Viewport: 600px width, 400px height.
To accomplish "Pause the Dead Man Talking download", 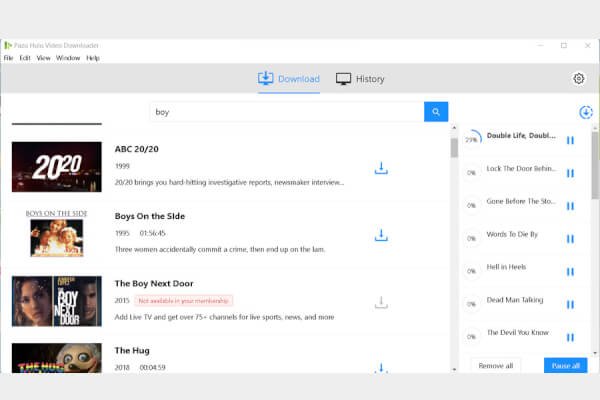I will 570,304.
